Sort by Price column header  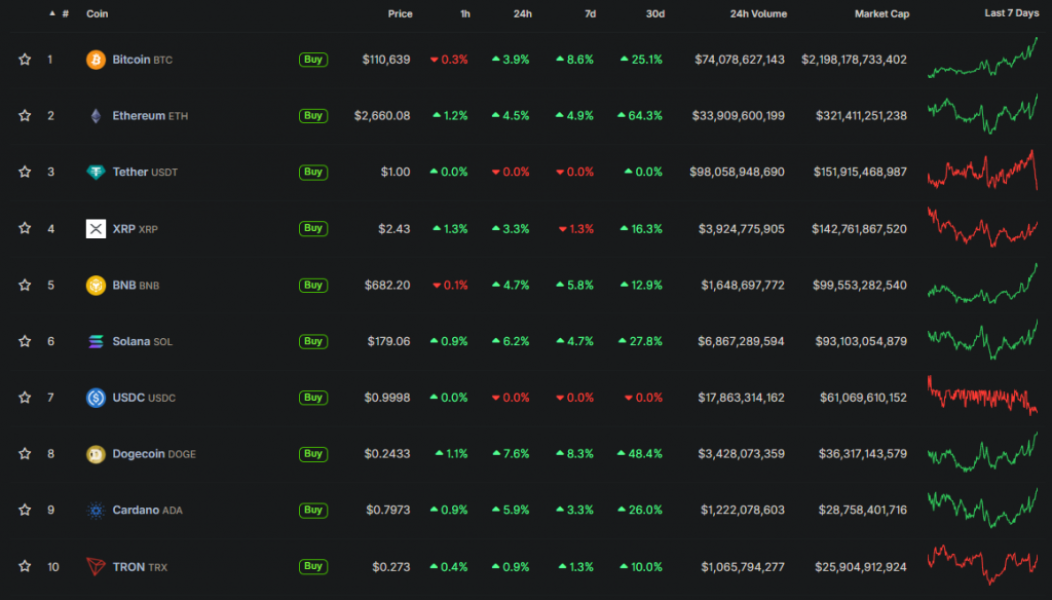click(x=400, y=14)
